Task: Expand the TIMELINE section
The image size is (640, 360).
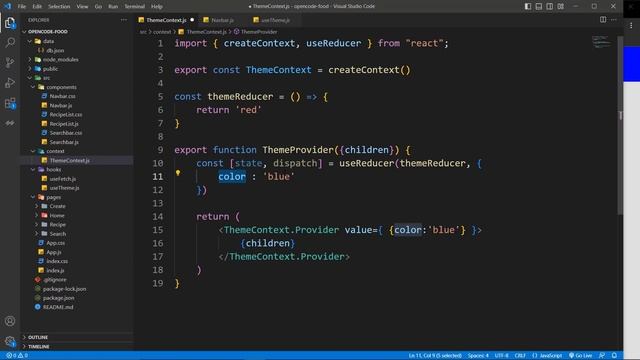Action: coord(39,347)
